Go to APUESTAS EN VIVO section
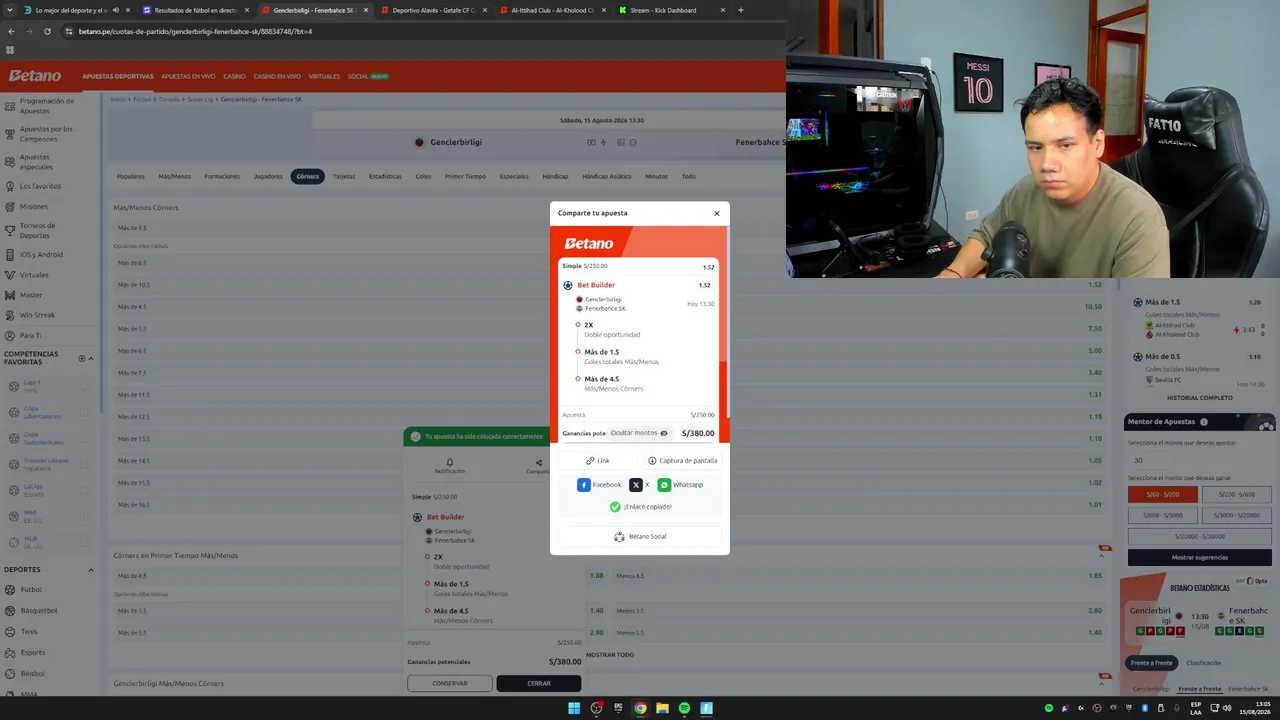 tap(188, 77)
